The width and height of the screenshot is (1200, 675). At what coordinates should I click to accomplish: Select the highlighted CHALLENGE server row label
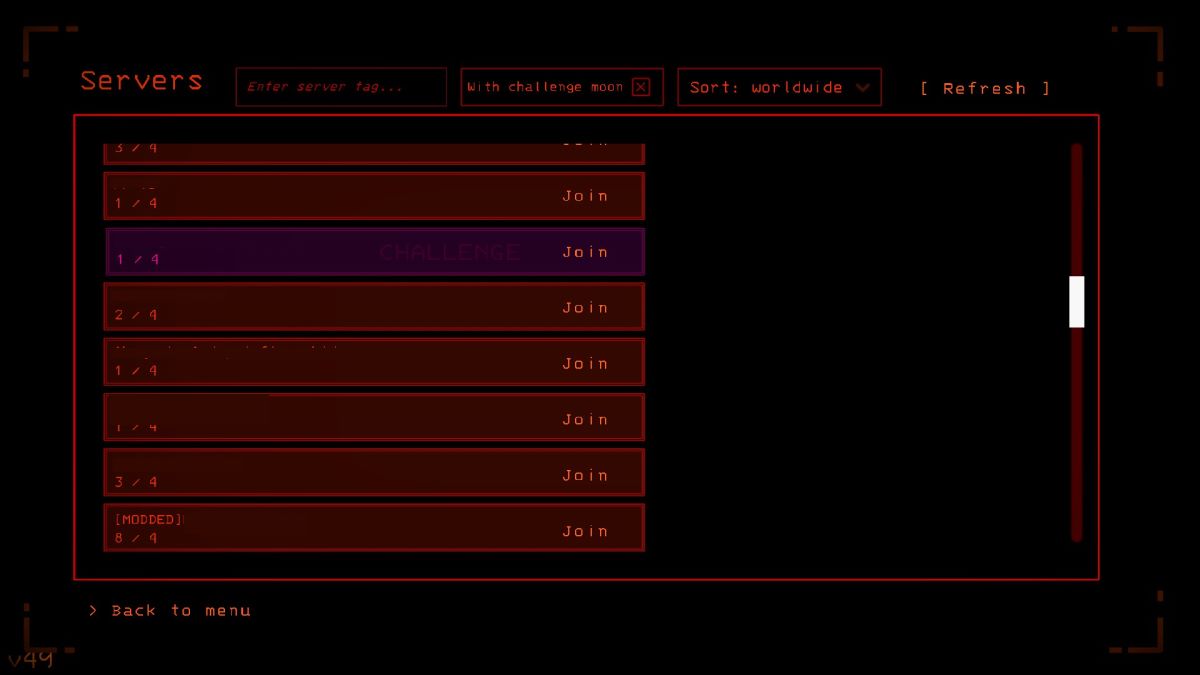click(x=449, y=252)
